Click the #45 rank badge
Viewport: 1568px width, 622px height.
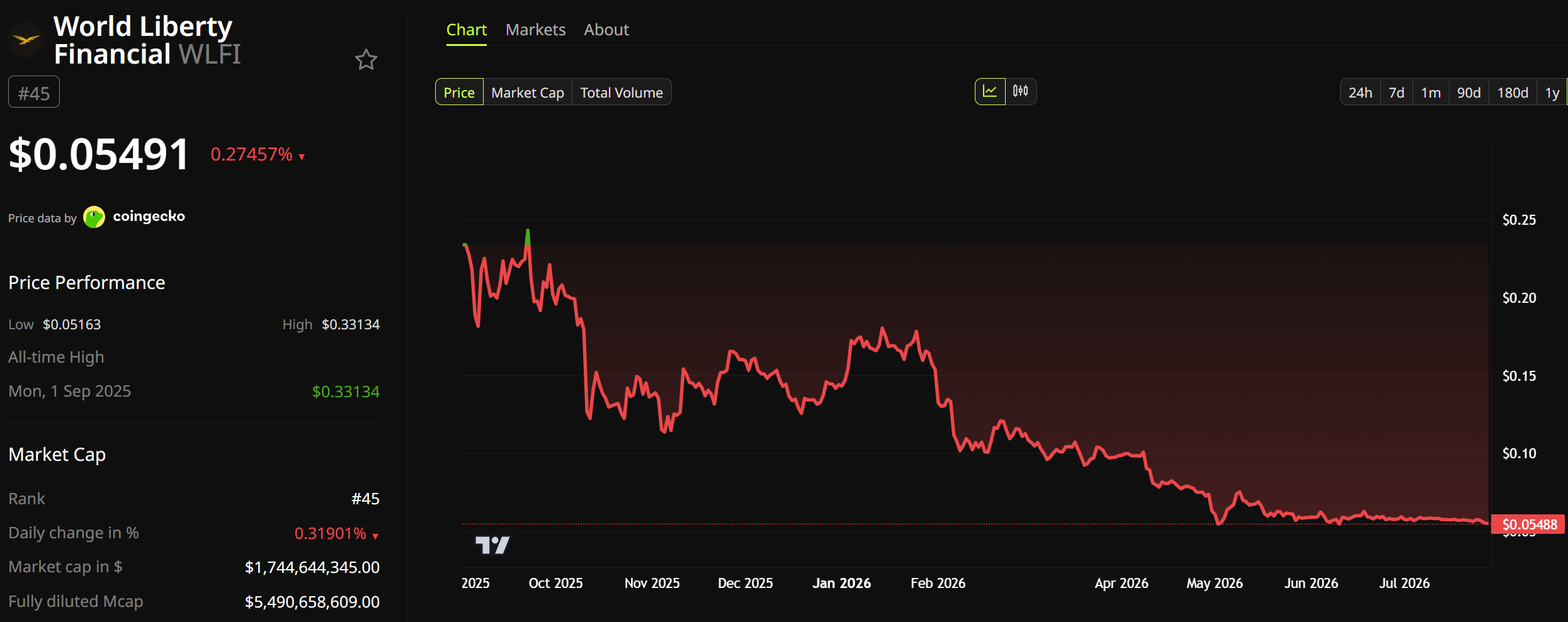34,92
